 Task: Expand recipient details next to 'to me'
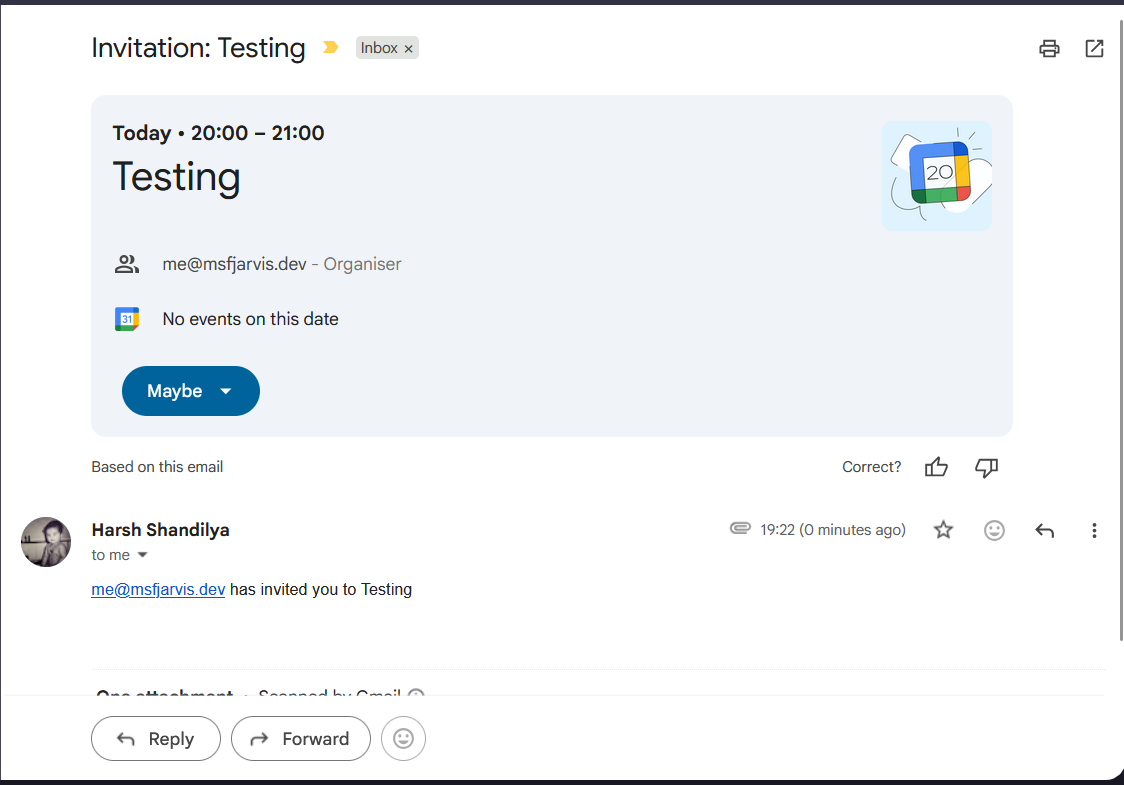pos(142,555)
